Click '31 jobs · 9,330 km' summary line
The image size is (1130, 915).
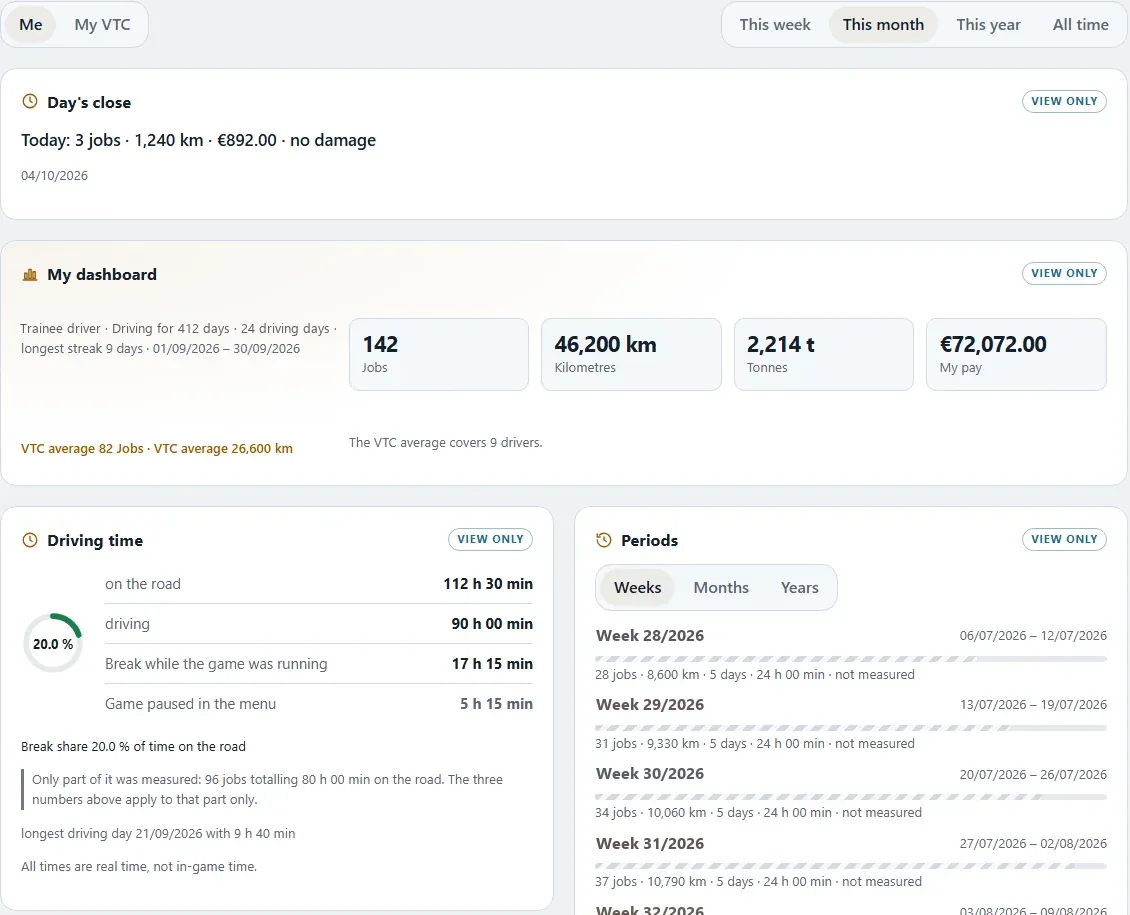(755, 744)
